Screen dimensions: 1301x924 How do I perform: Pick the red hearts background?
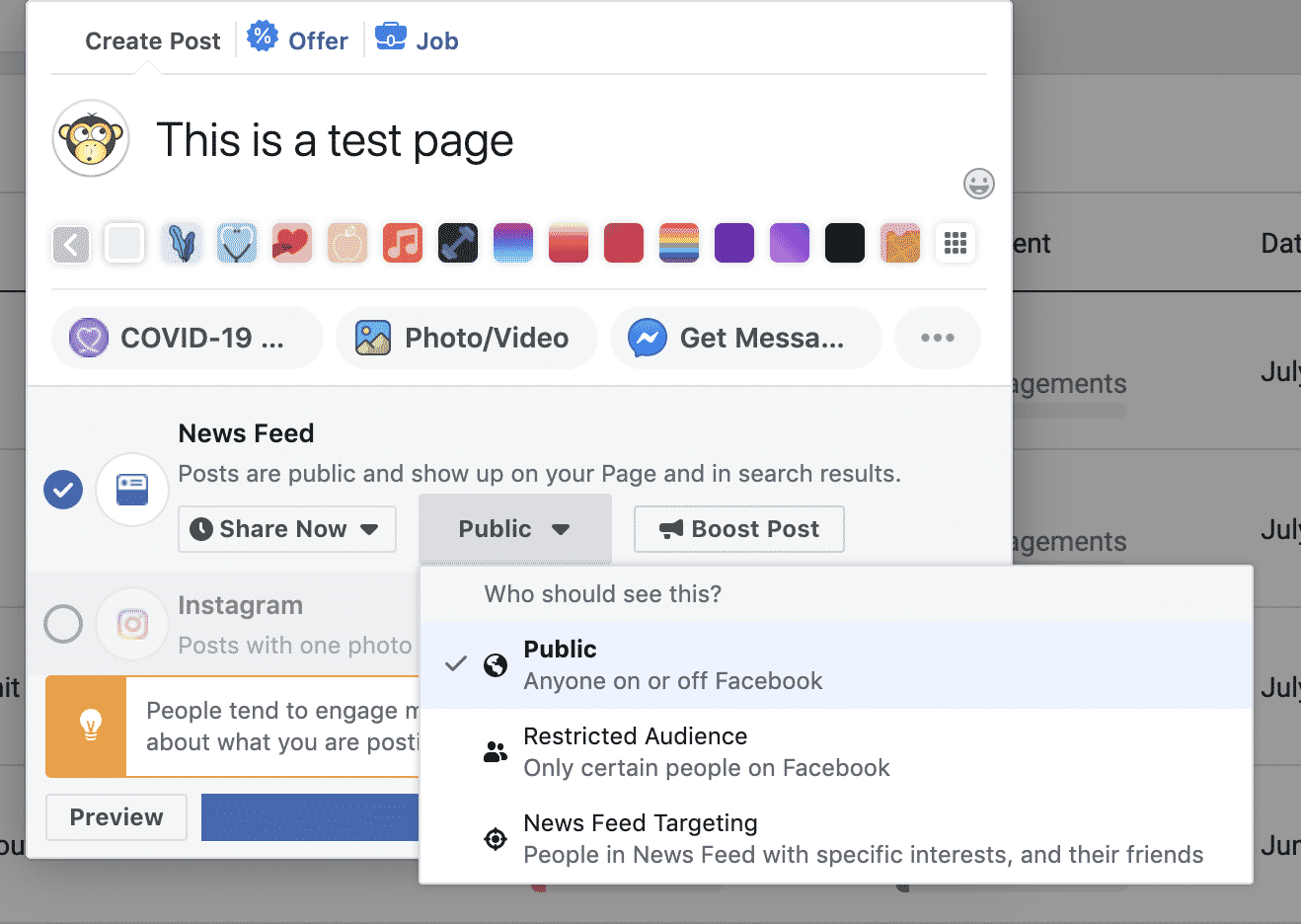(x=292, y=243)
